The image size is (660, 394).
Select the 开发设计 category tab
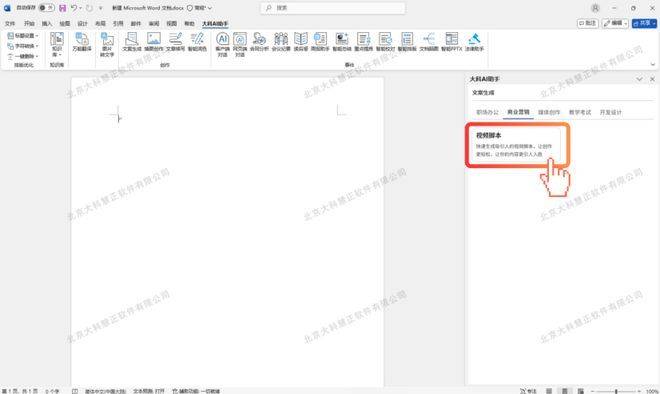click(x=610, y=112)
